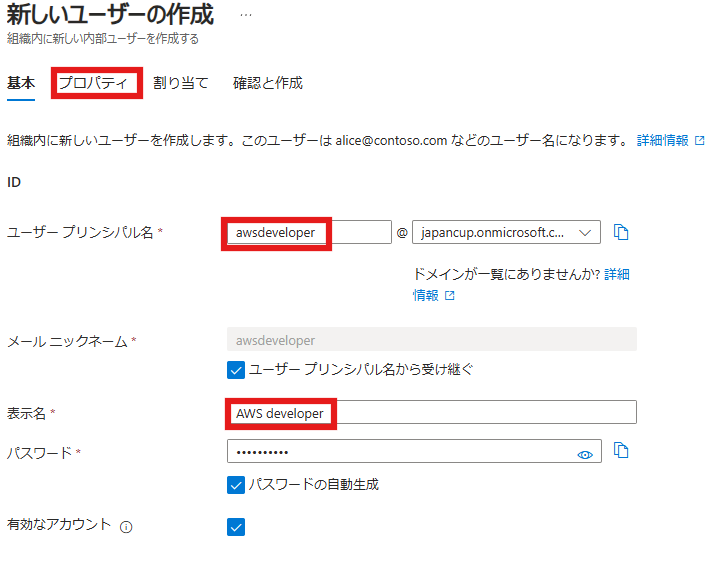Click subtitle 組織内に新しい内部ユーザーを作成する
This screenshot has width=723, height=563.
pos(102,39)
